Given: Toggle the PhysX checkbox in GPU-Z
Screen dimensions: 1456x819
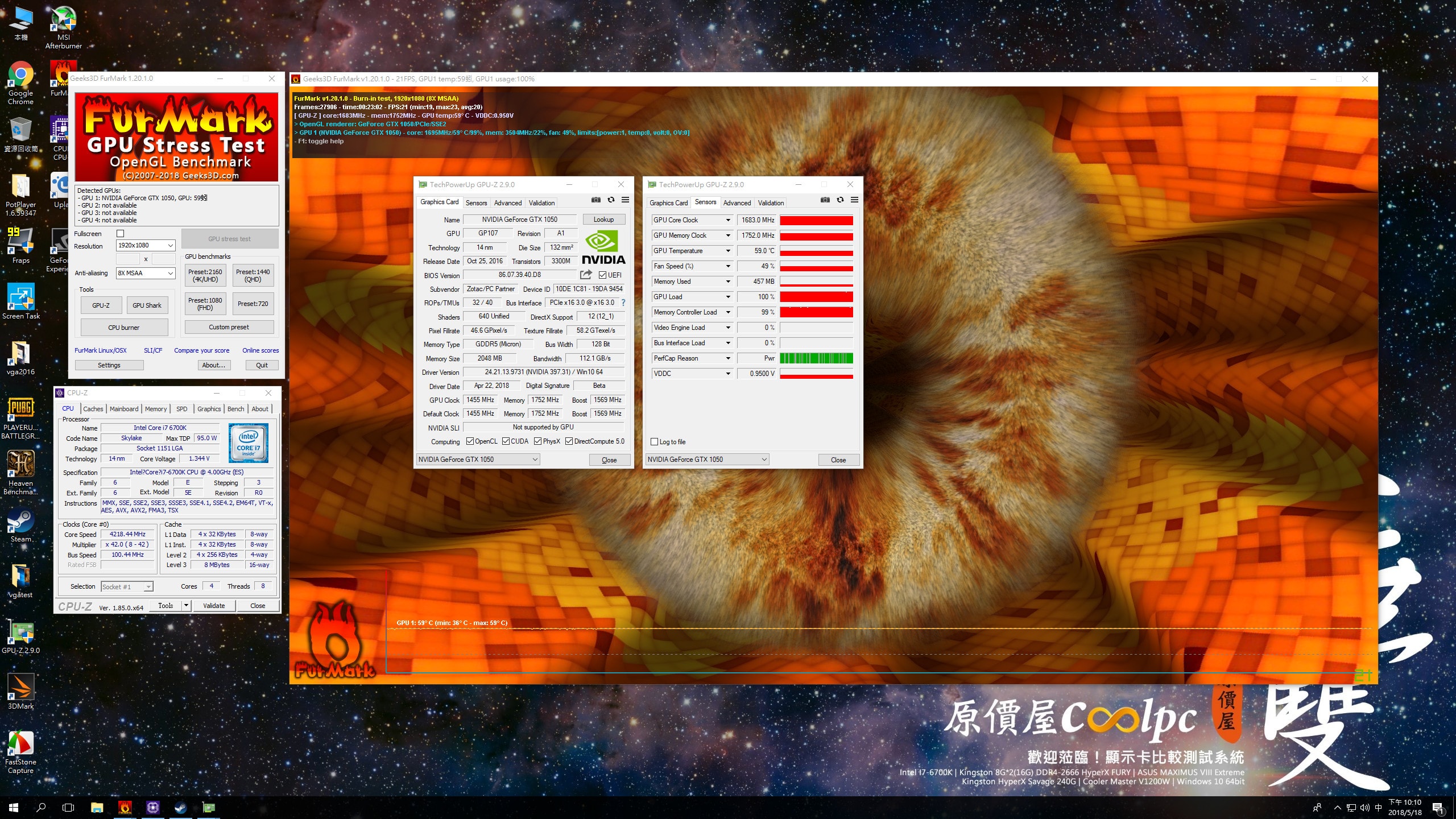Looking at the screenshot, I should click(x=537, y=441).
